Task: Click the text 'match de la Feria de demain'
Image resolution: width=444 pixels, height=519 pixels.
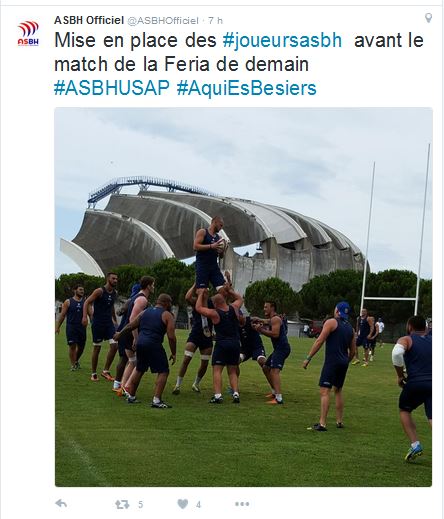Action: (181, 64)
